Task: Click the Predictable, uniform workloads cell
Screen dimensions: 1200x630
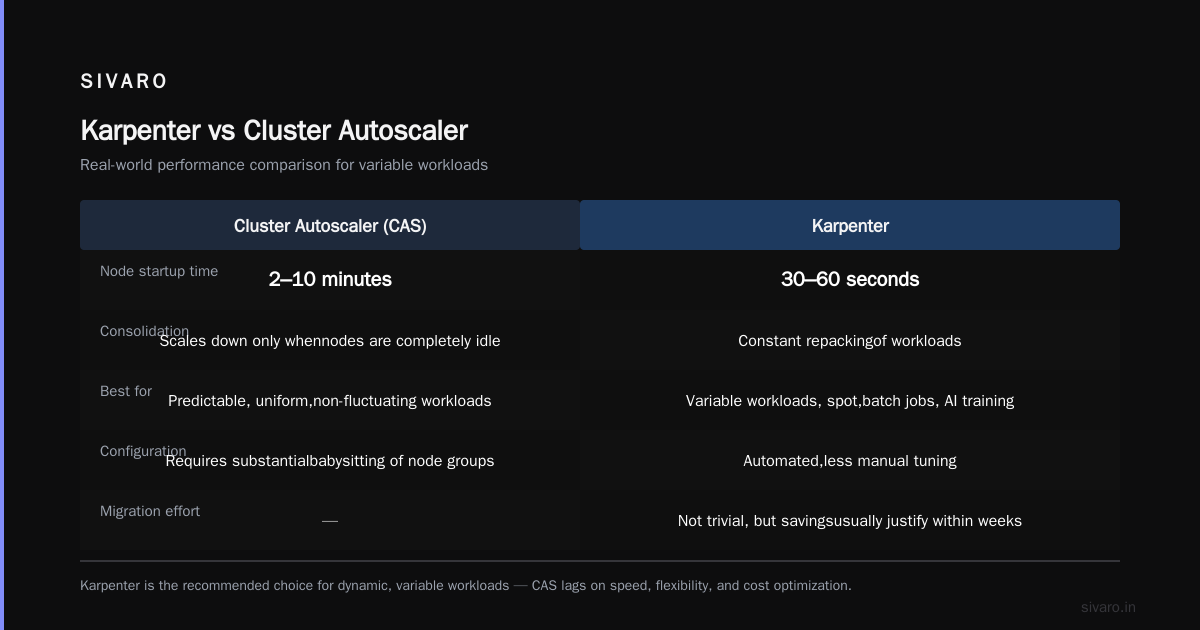Action: pyautogui.click(x=330, y=401)
